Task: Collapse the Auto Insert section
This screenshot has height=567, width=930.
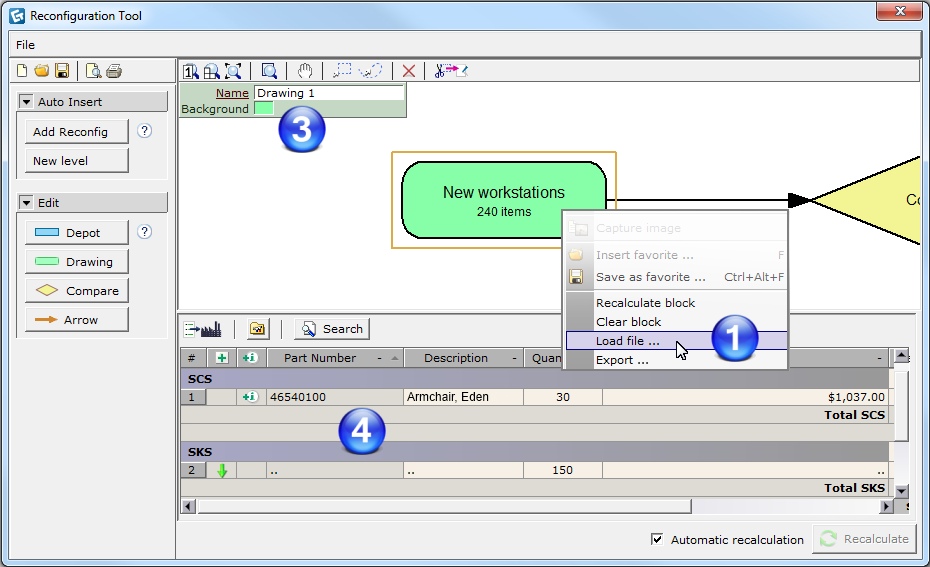Action: pyautogui.click(x=26, y=102)
